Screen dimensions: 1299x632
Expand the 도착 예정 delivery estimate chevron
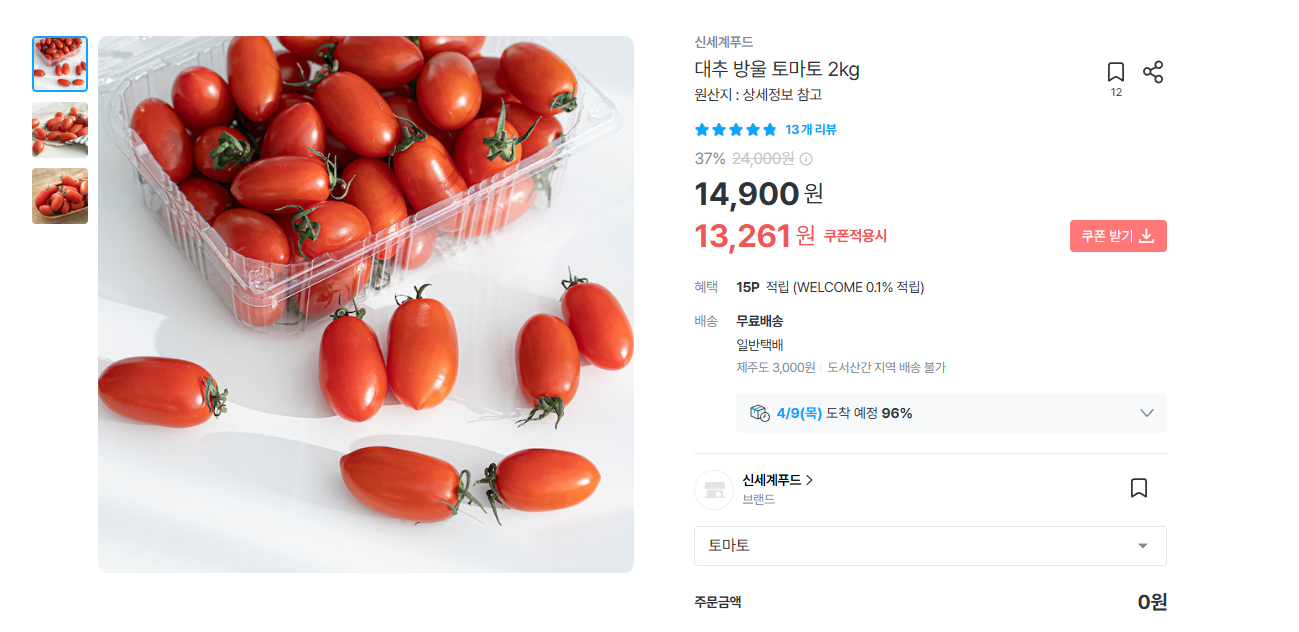pyautogui.click(x=1147, y=413)
